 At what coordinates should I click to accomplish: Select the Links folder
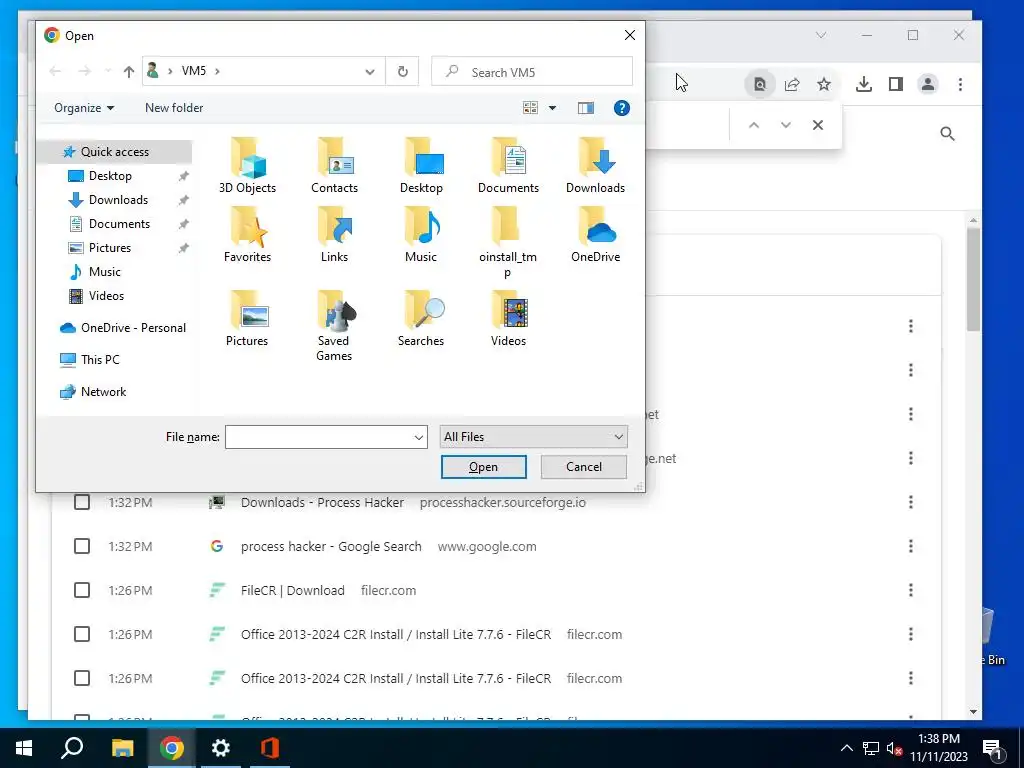(334, 235)
